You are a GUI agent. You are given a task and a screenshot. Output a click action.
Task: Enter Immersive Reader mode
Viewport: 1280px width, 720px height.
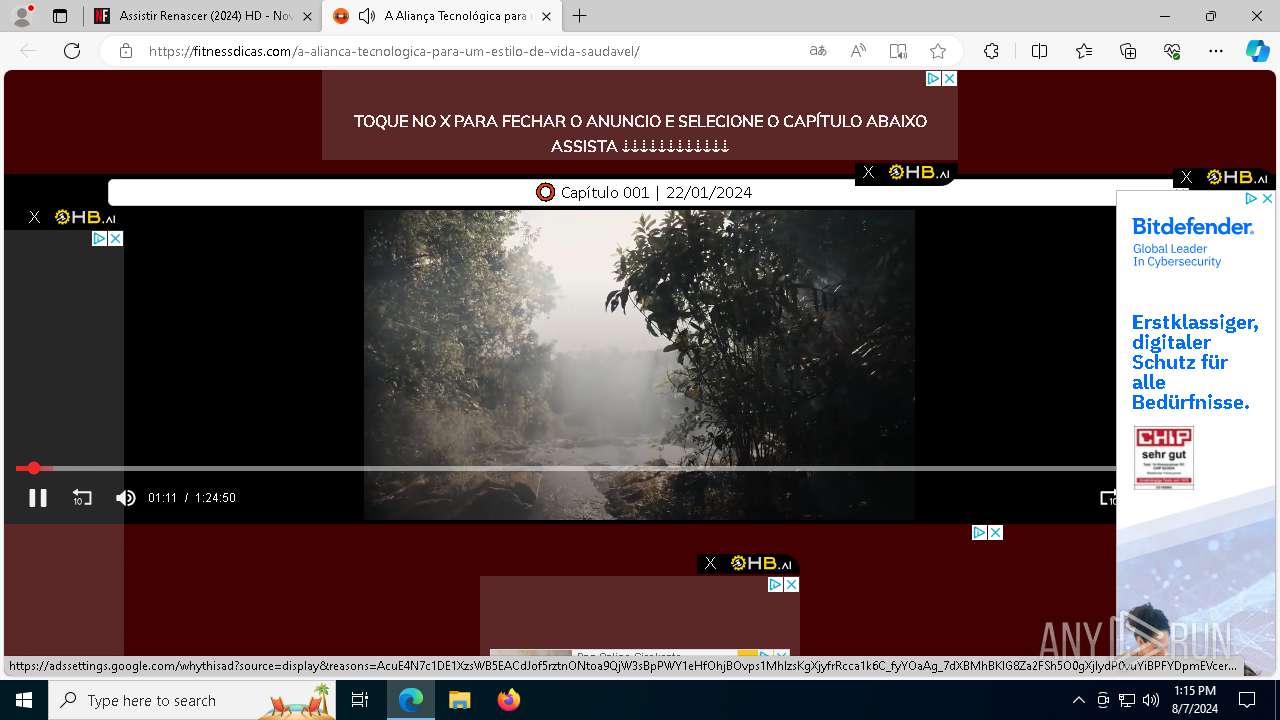(x=898, y=51)
